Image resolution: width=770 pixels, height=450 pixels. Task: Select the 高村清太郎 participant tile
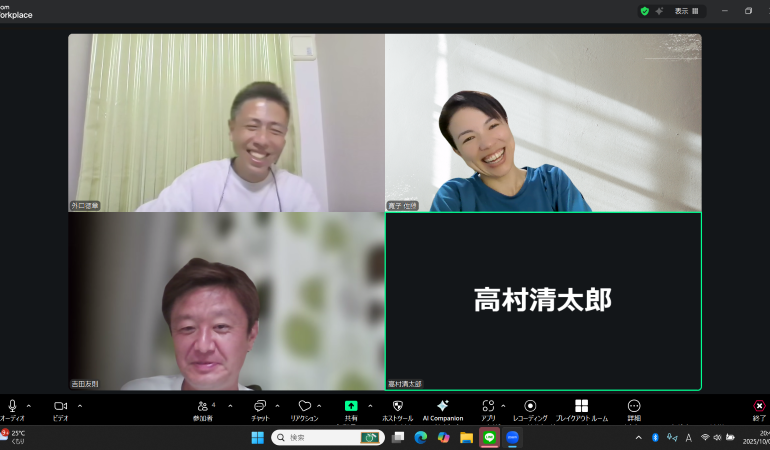tap(543, 300)
